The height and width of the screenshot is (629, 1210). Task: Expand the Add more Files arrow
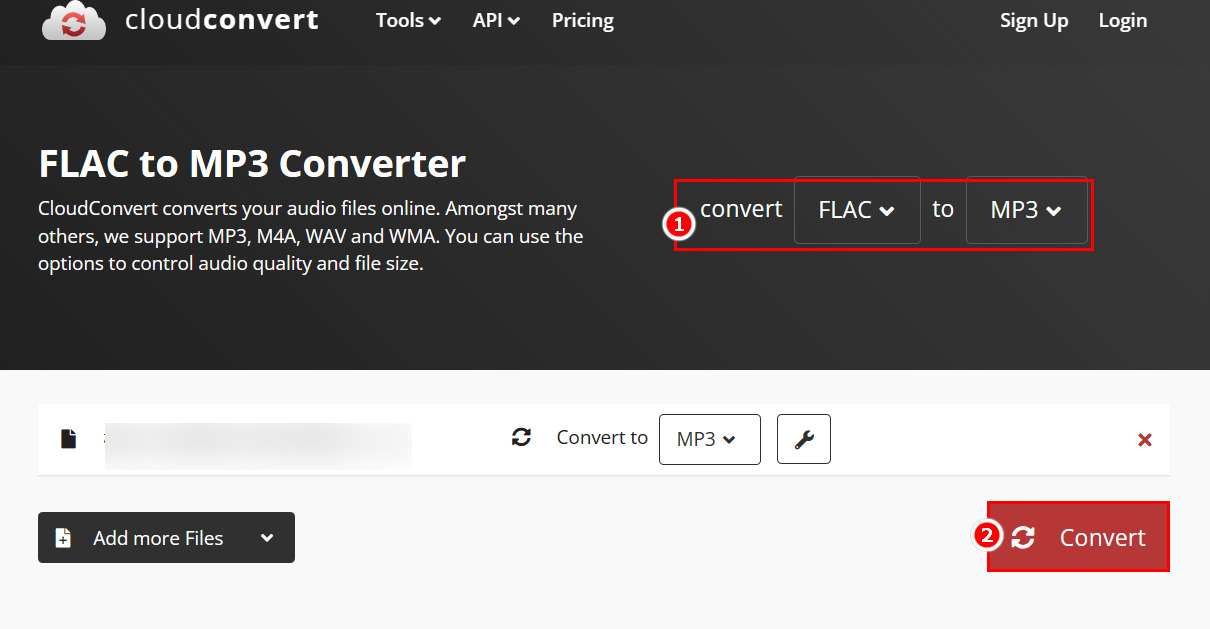click(x=267, y=538)
